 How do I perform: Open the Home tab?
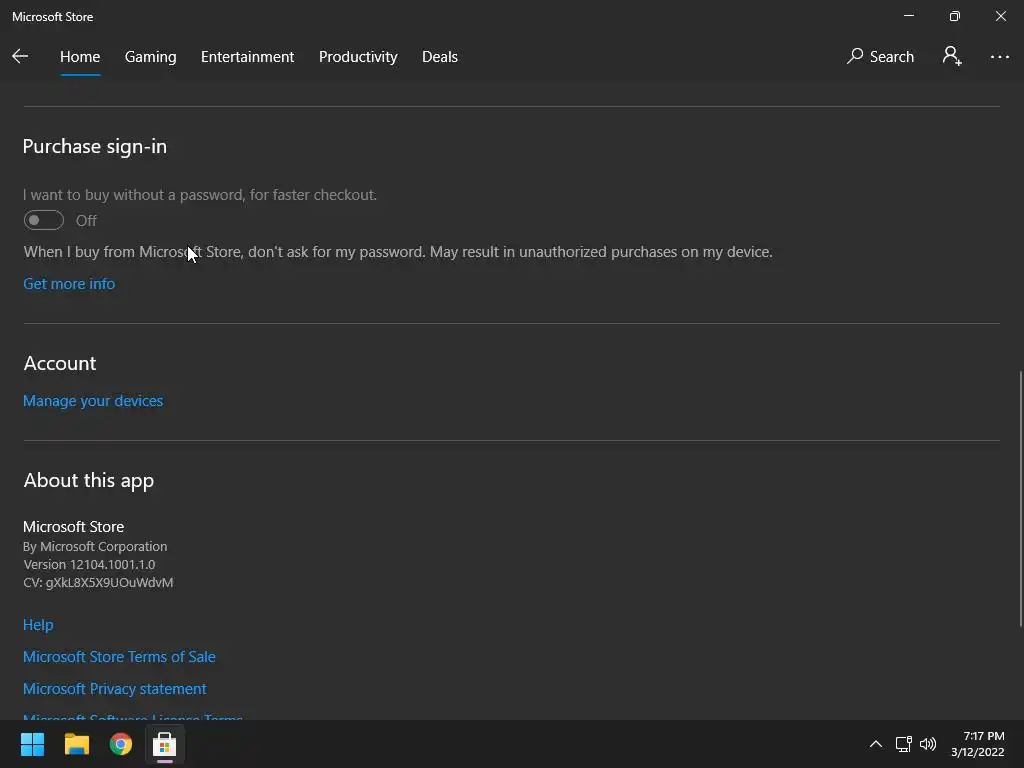tap(80, 57)
